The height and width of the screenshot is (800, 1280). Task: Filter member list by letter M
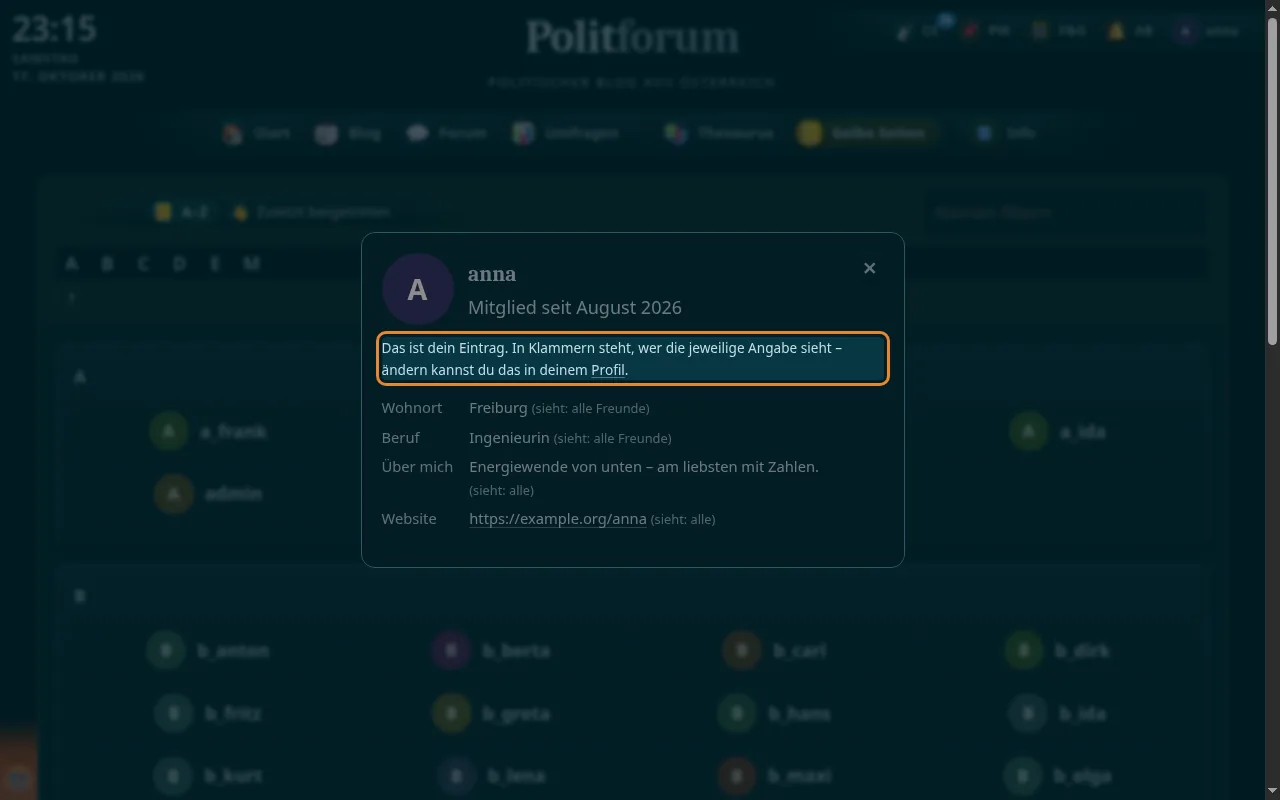[x=251, y=263]
